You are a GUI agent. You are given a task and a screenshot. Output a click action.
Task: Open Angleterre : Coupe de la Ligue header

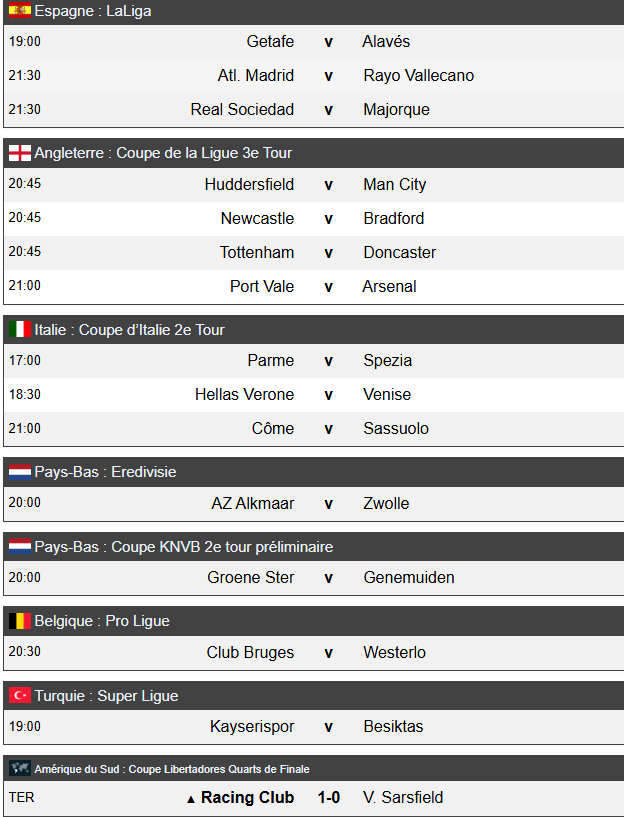point(163,153)
